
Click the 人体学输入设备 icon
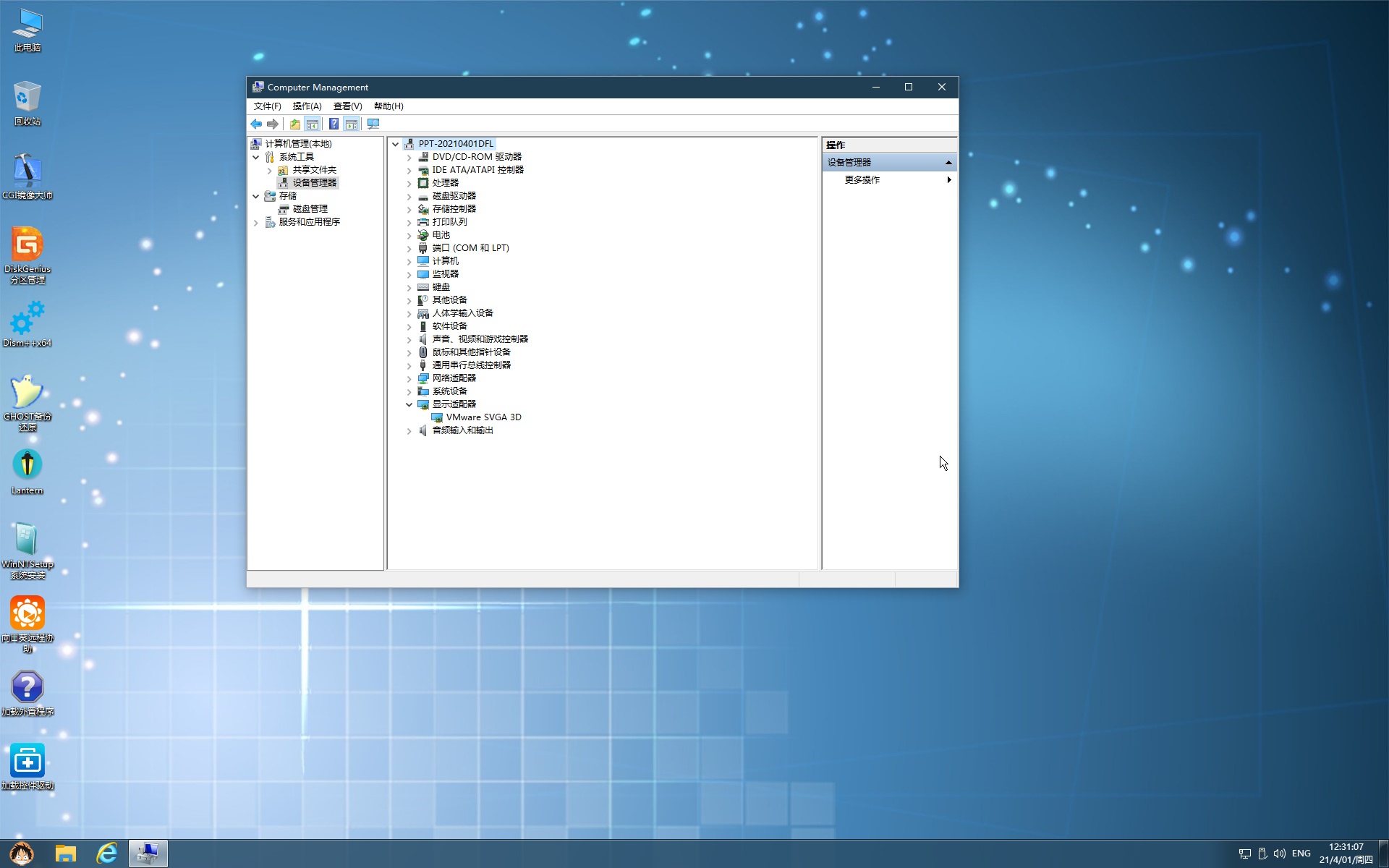423,313
